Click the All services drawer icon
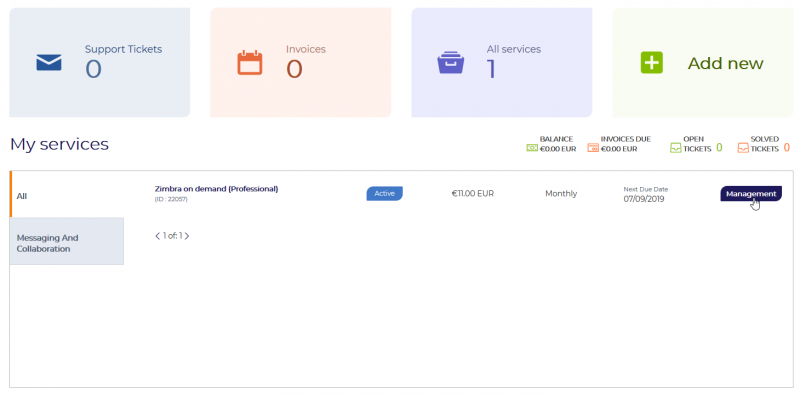800x397 pixels. (x=451, y=63)
